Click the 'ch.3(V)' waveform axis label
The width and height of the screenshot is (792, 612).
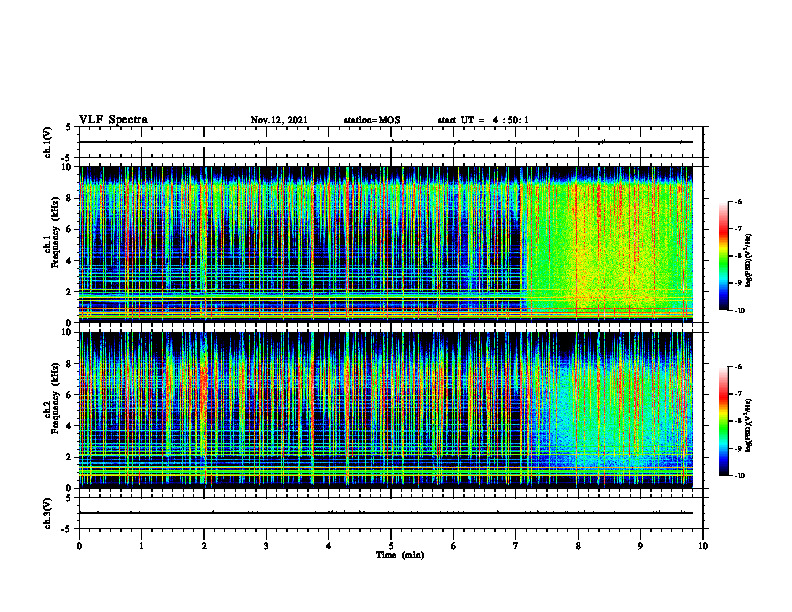click(47, 513)
